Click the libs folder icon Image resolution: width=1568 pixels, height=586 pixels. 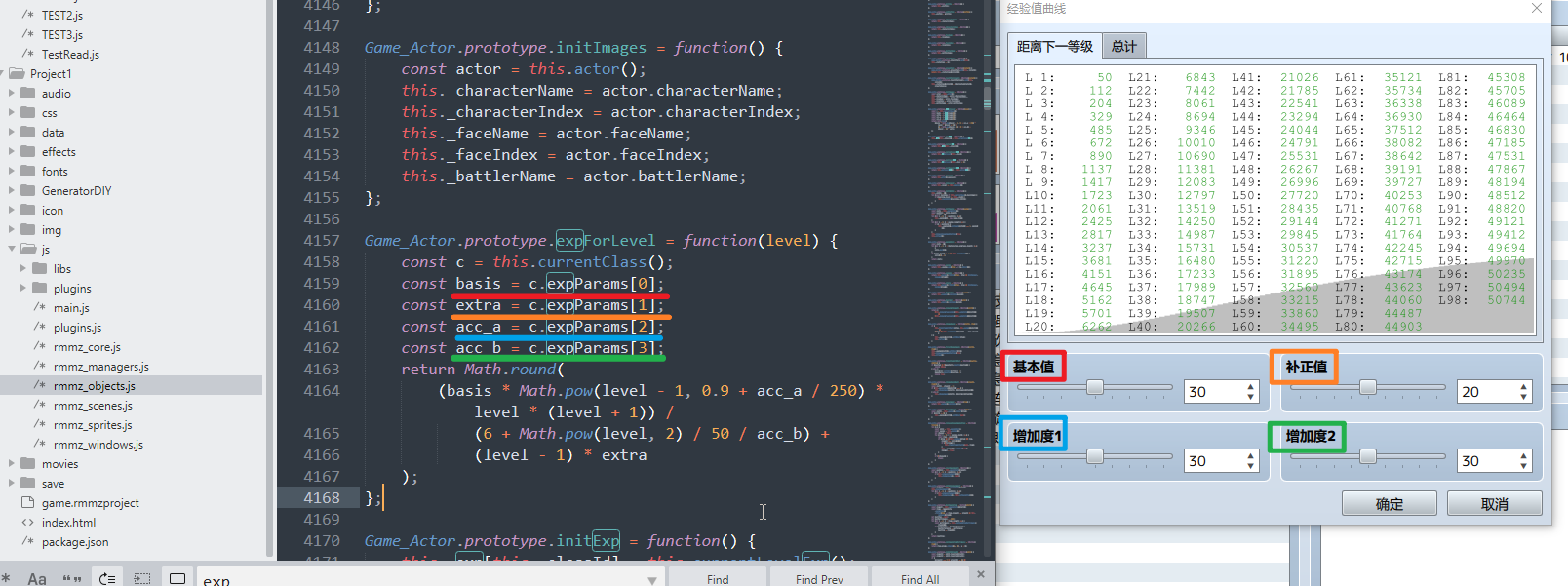[40, 269]
